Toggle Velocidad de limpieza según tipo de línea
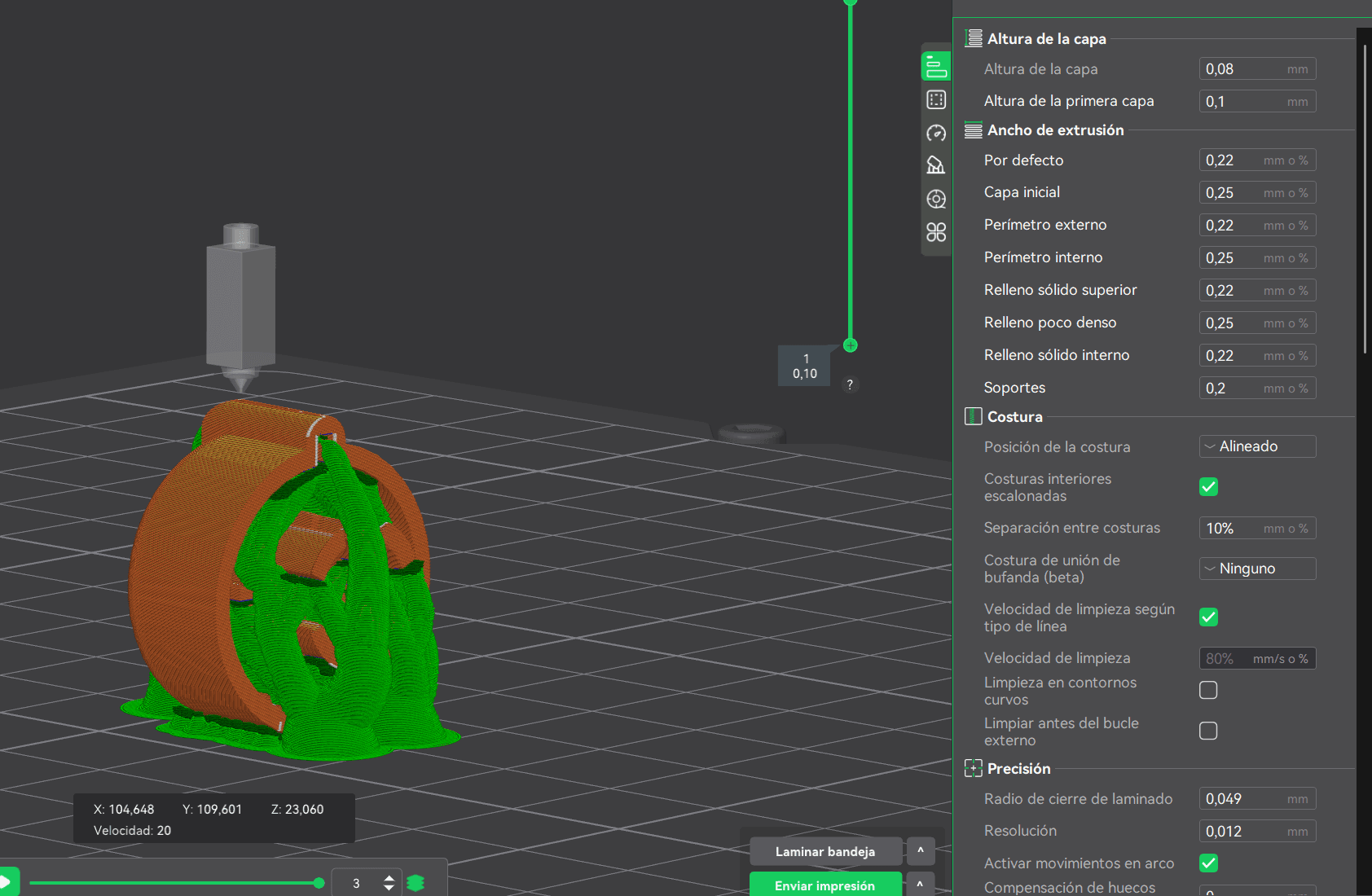The width and height of the screenshot is (1372, 896). 1208,617
